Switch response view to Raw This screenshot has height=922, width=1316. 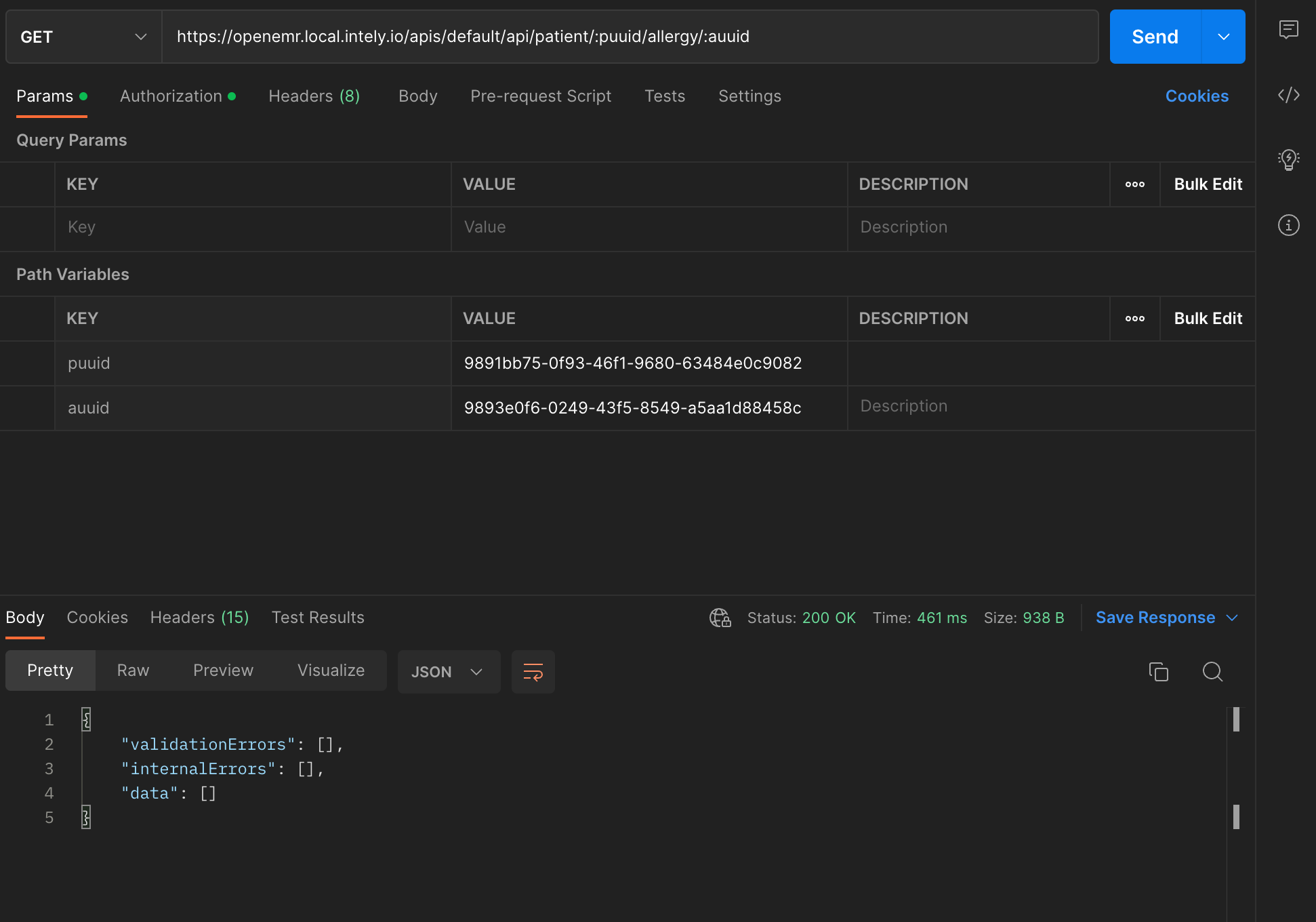pyautogui.click(x=132, y=670)
